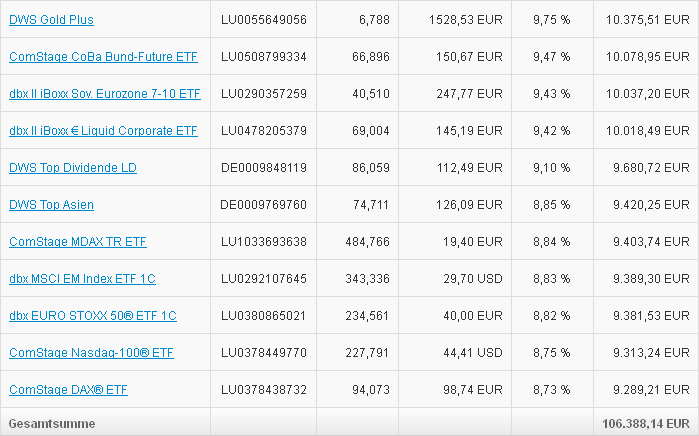Open ComStage Nasdaq-100® ETF link

tap(91, 353)
